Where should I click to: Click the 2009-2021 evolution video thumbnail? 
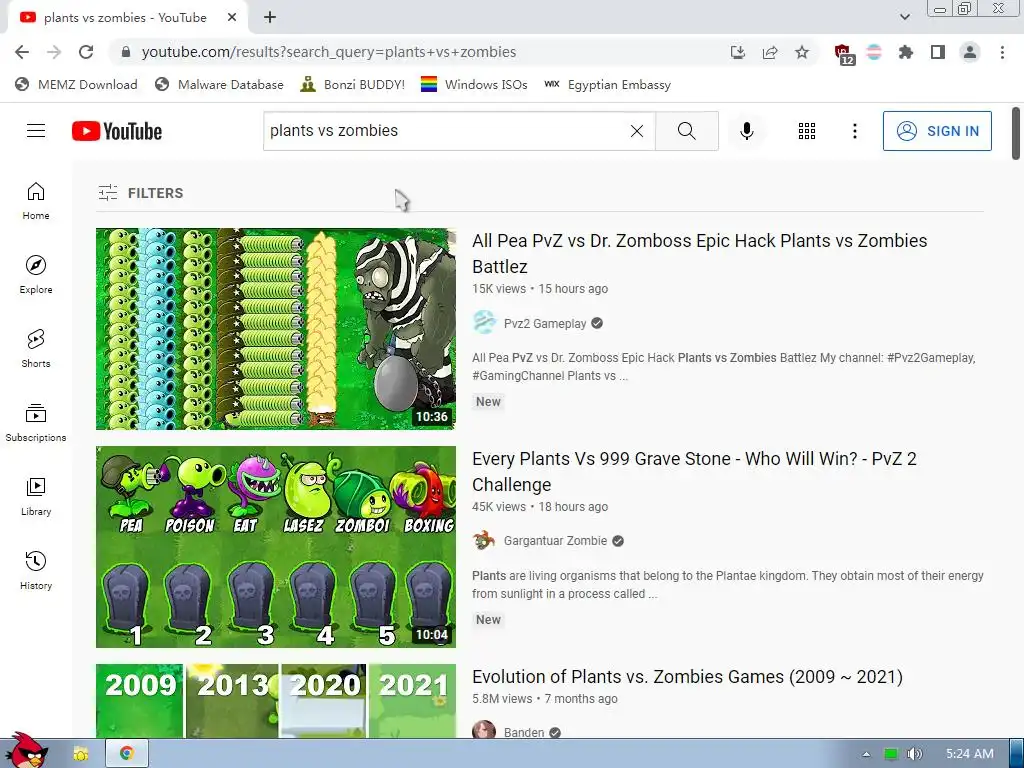276,701
